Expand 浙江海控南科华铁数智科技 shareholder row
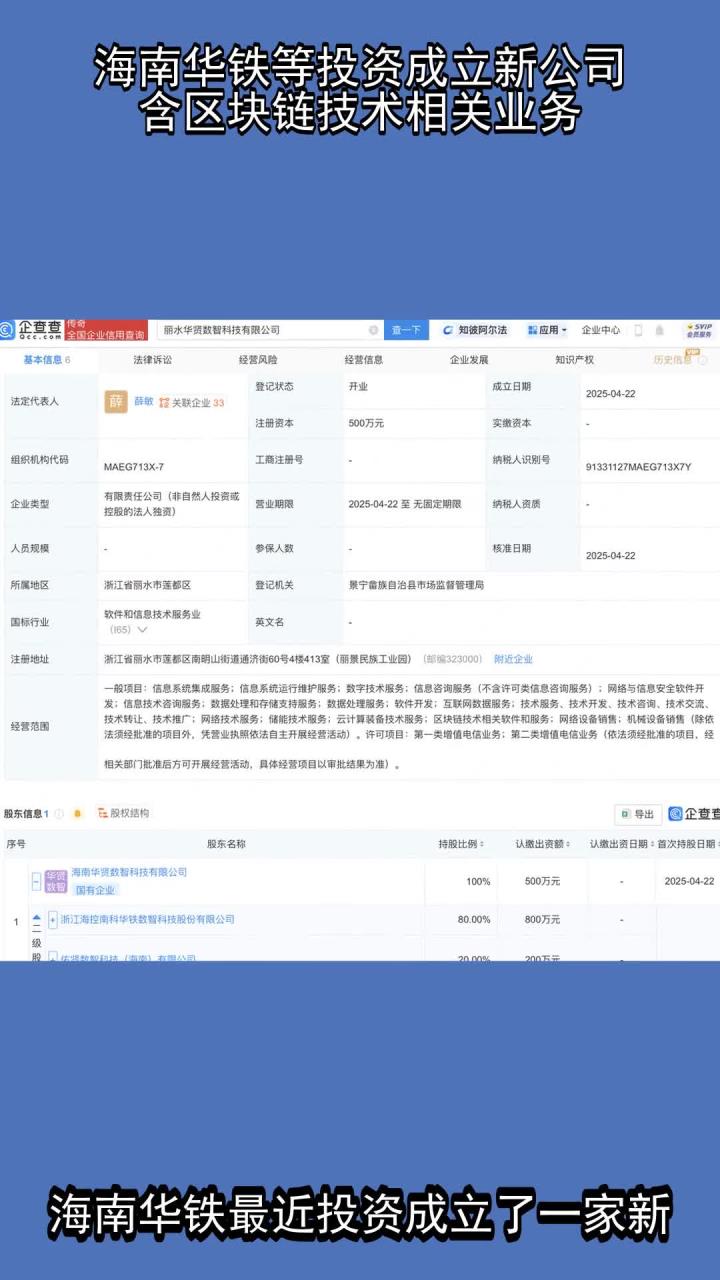720x1280 pixels. click(53, 919)
